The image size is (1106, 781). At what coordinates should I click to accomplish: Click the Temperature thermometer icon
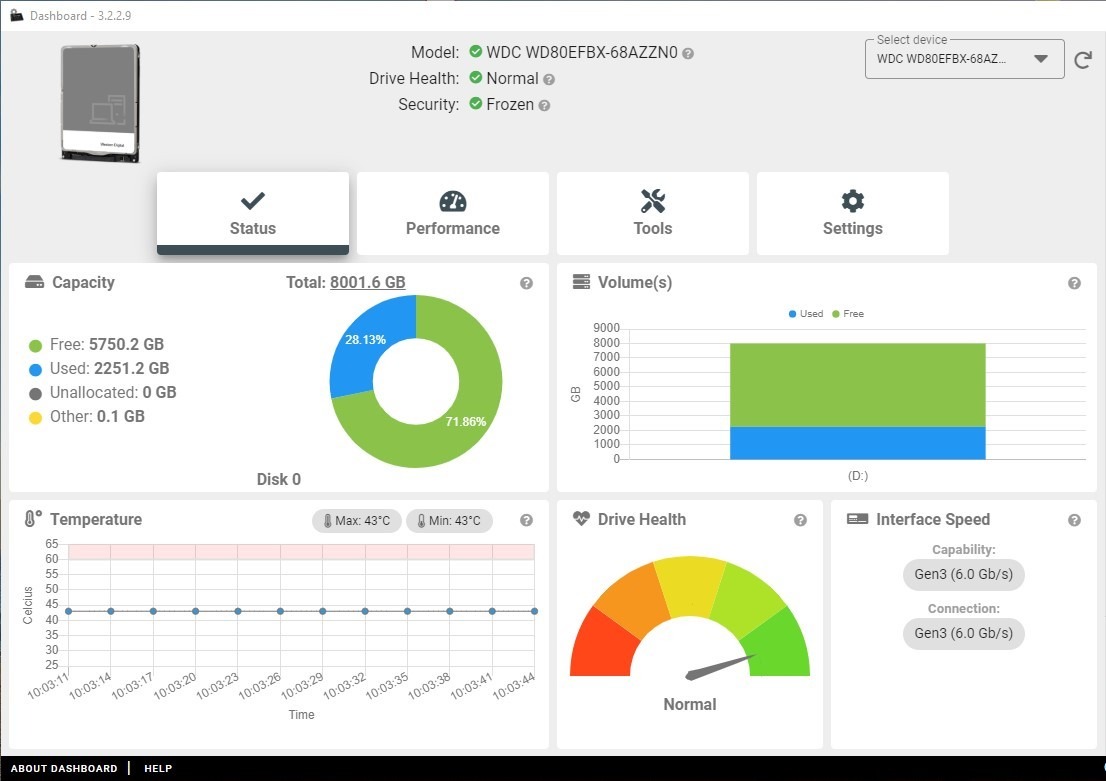point(32,519)
